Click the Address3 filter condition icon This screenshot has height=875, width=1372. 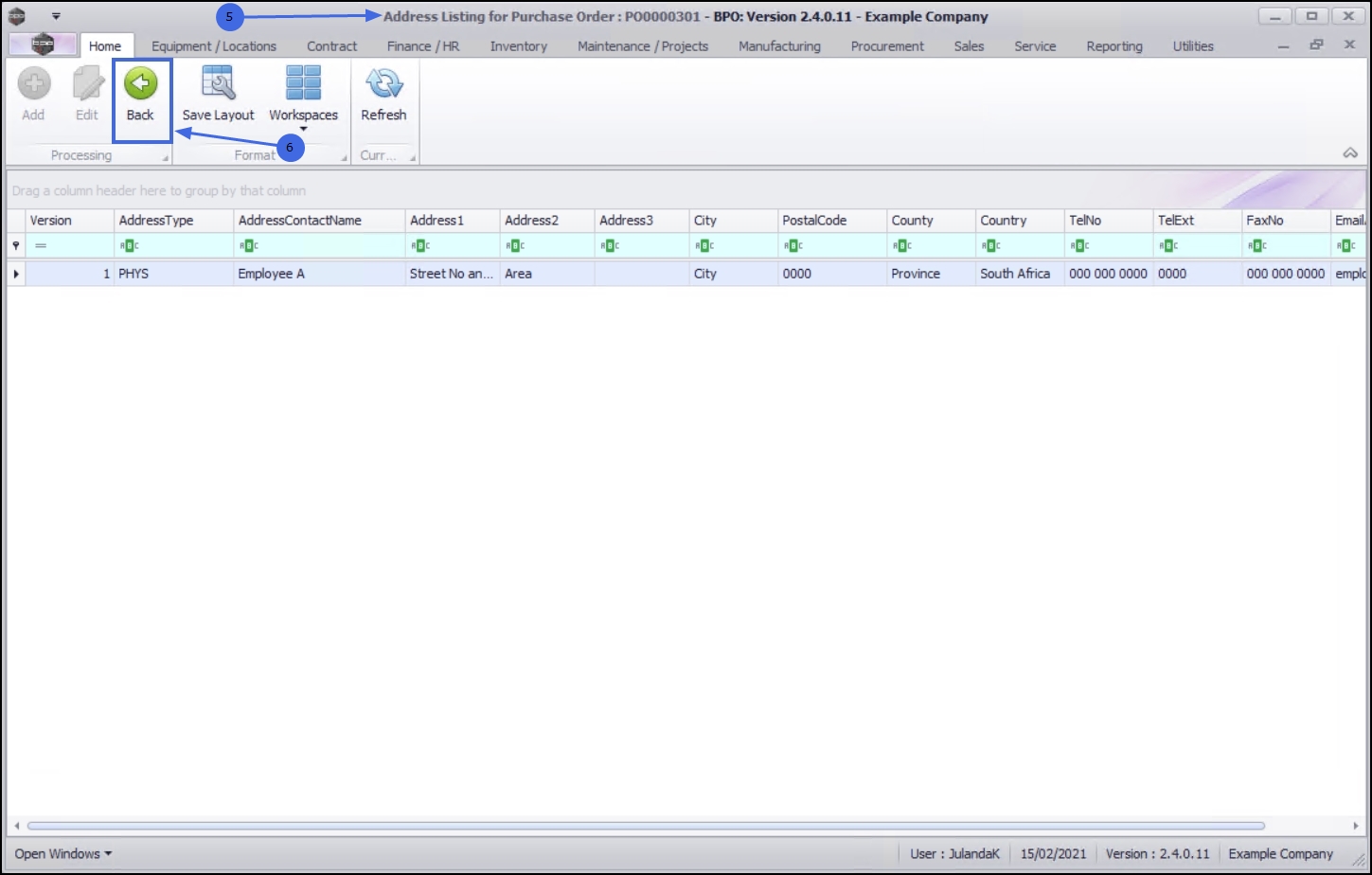click(x=608, y=246)
